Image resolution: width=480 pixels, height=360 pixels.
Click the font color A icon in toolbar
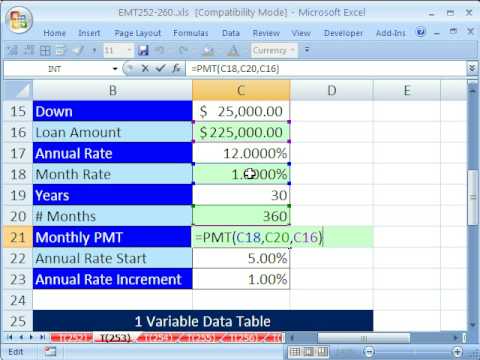pyautogui.click(x=233, y=51)
